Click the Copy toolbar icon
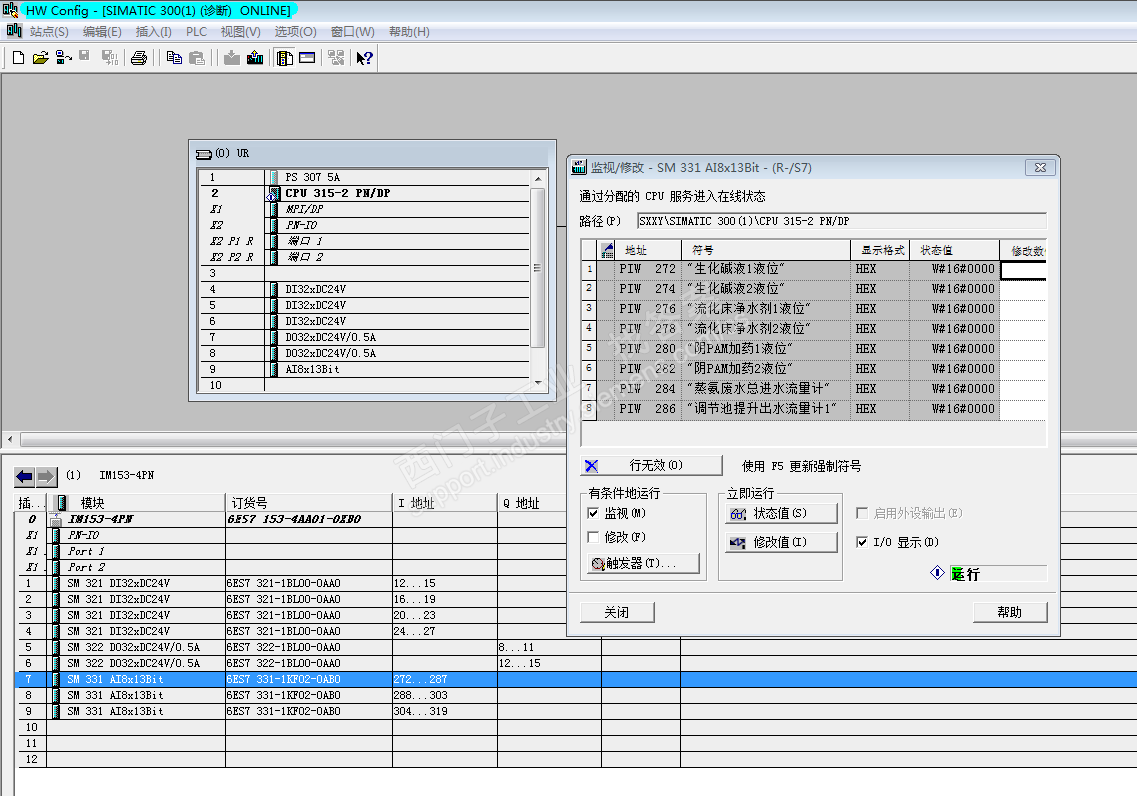 [174, 58]
